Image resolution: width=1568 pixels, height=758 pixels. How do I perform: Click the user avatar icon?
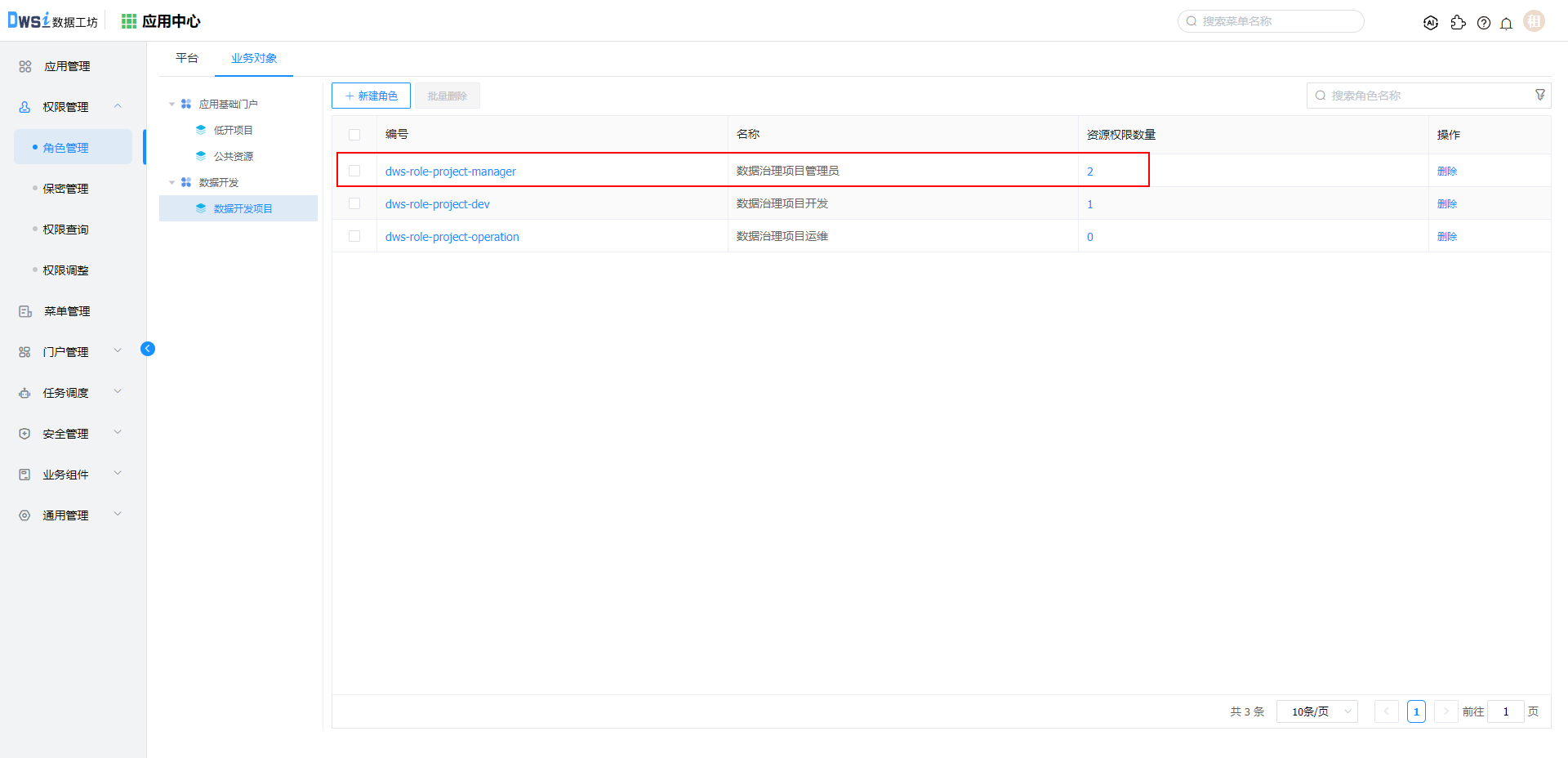coord(1534,21)
